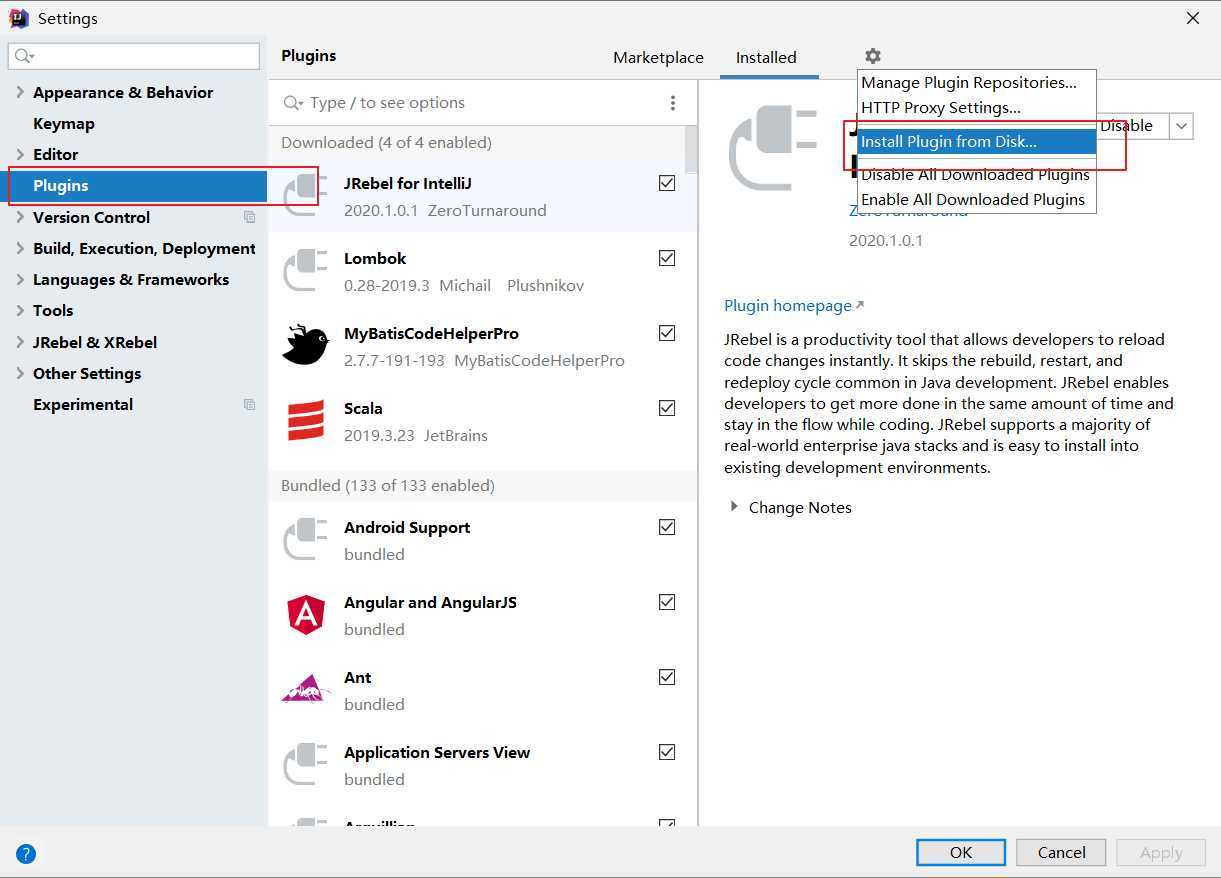Click the Disable button for JRebel
This screenshot has height=878, width=1221.
(x=1132, y=126)
